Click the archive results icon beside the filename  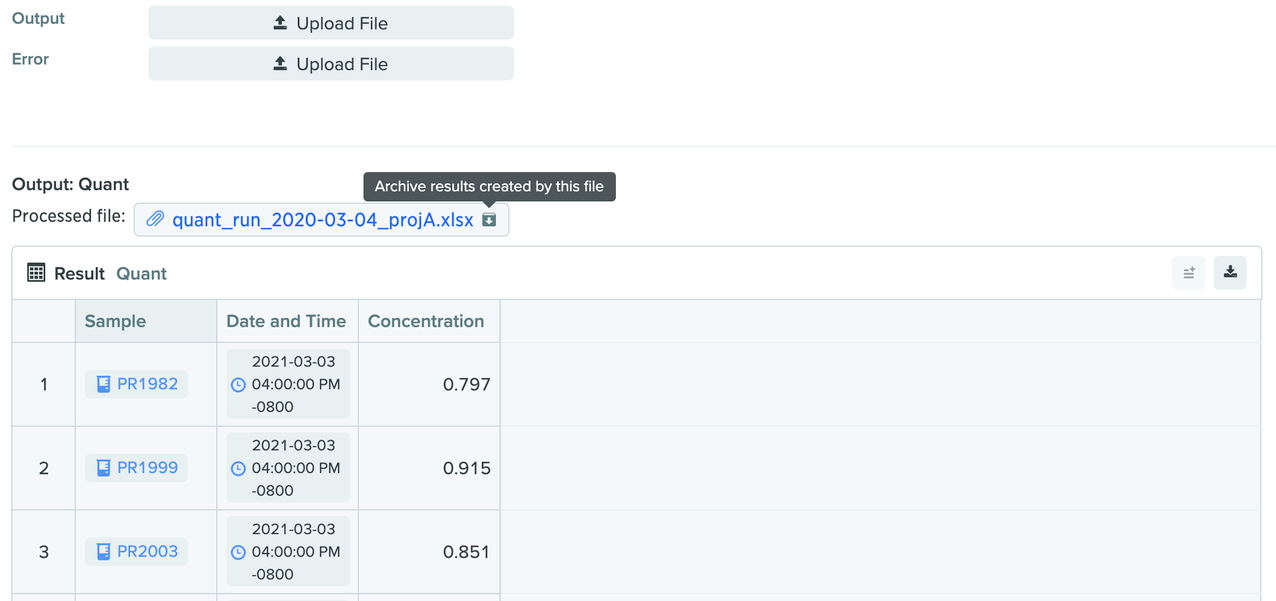tap(489, 220)
